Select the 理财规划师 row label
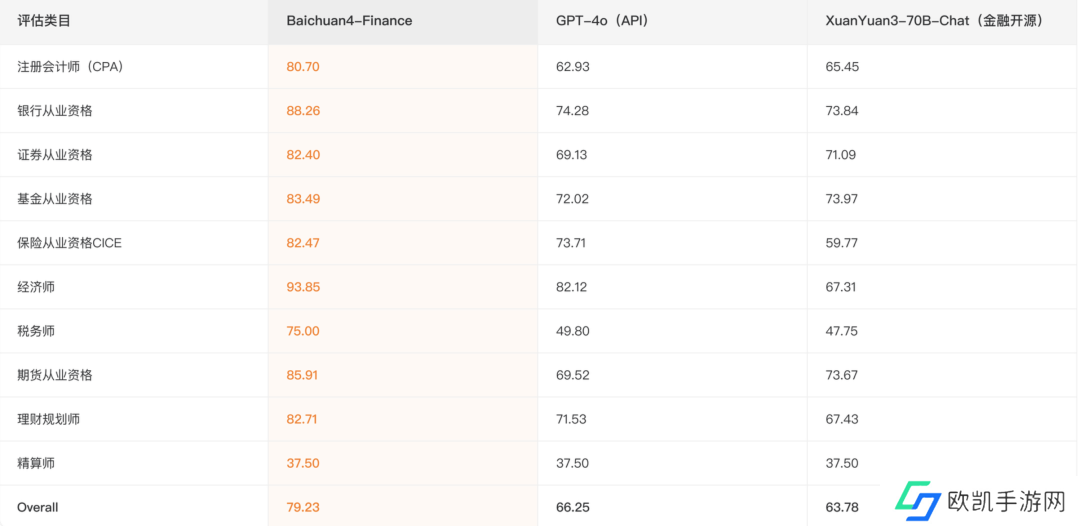Viewport: 1080px width, 526px height. 48,419
